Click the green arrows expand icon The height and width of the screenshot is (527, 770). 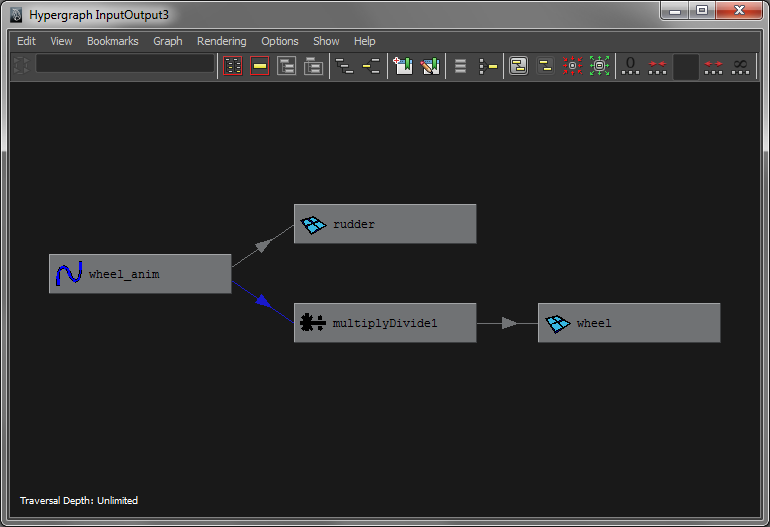[x=600, y=66]
